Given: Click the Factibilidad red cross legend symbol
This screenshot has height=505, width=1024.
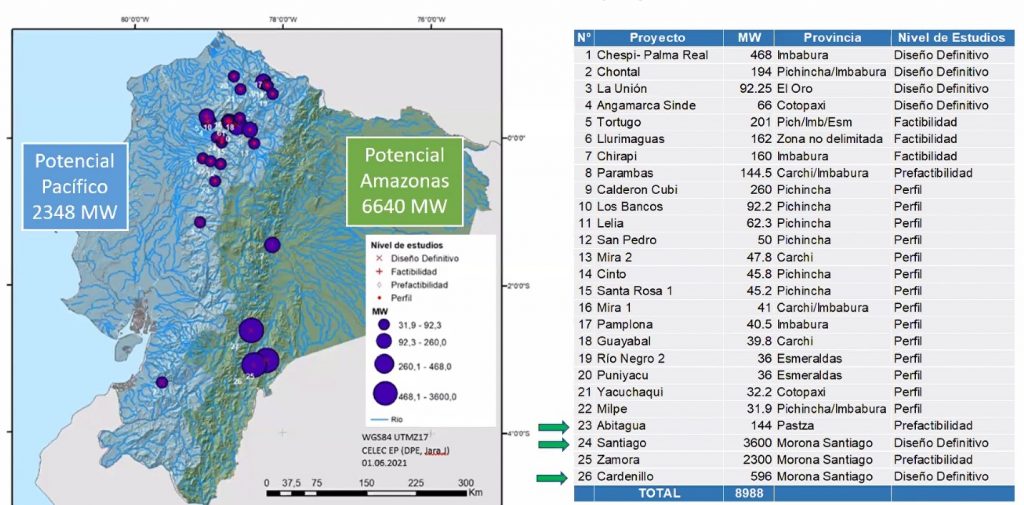Looking at the screenshot, I should [x=377, y=271].
